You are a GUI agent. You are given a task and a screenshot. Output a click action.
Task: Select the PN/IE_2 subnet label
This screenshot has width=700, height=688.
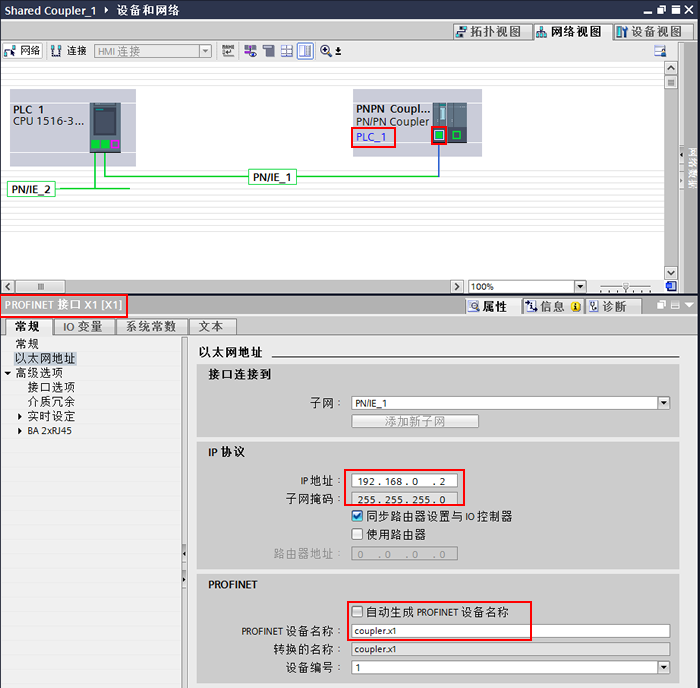tap(31, 189)
